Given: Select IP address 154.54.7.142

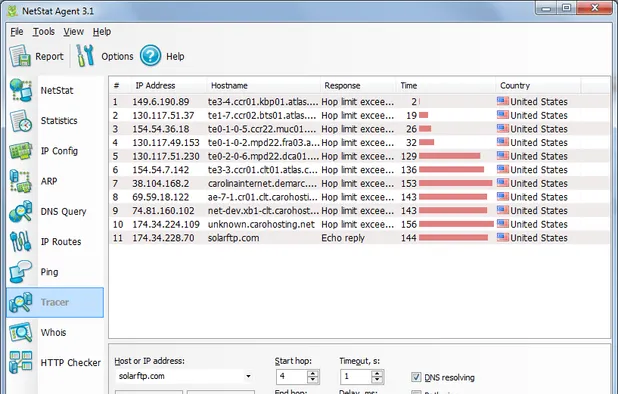Looking at the screenshot, I should 161,170.
